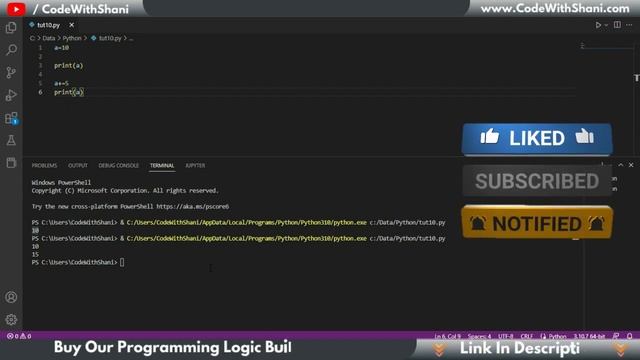This screenshot has width=640, height=360.
Task: Open Run and Debug view
Action: pos(11,95)
